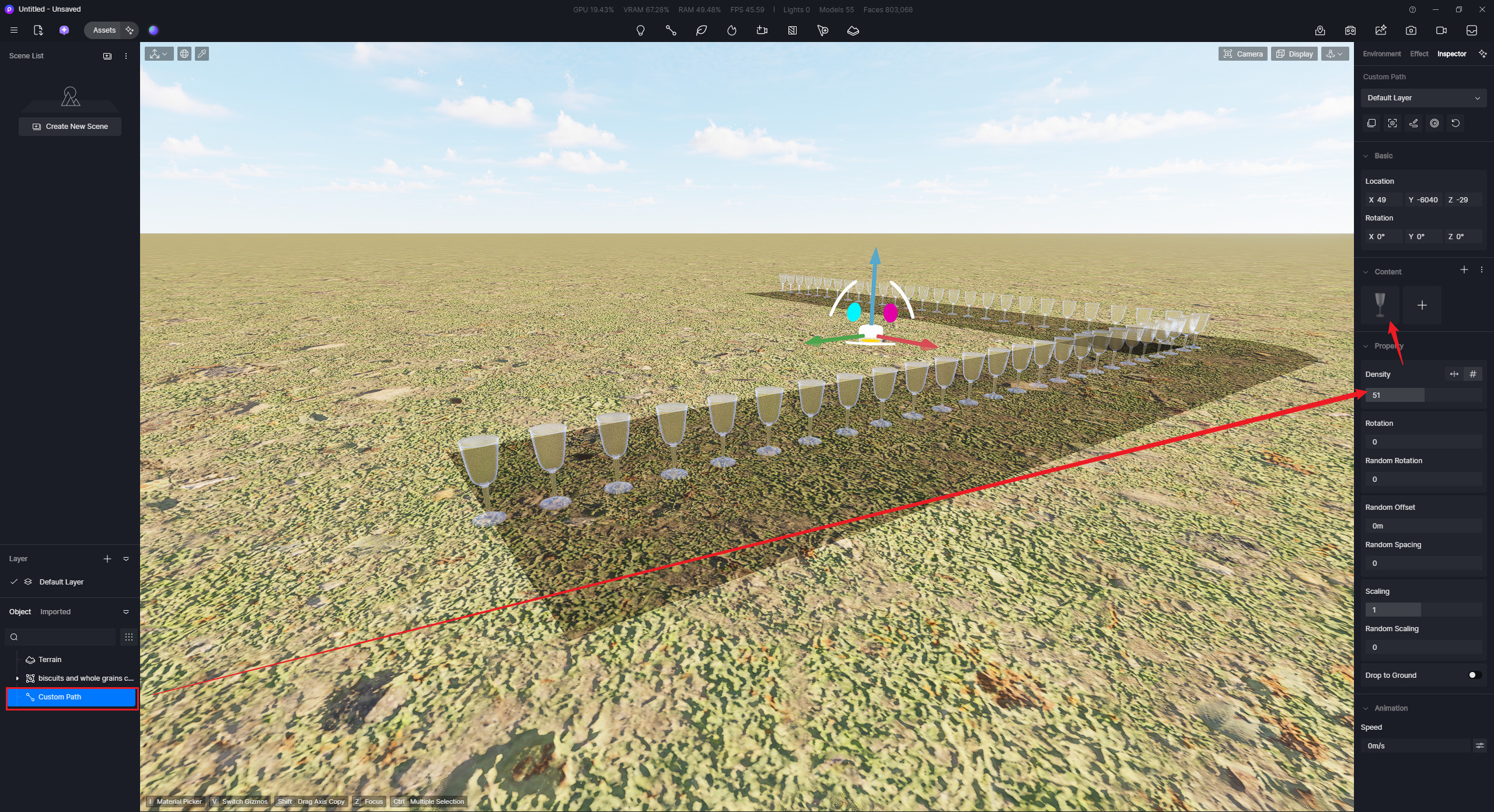
Task: Toggle the count-based density # button
Action: point(1473,374)
